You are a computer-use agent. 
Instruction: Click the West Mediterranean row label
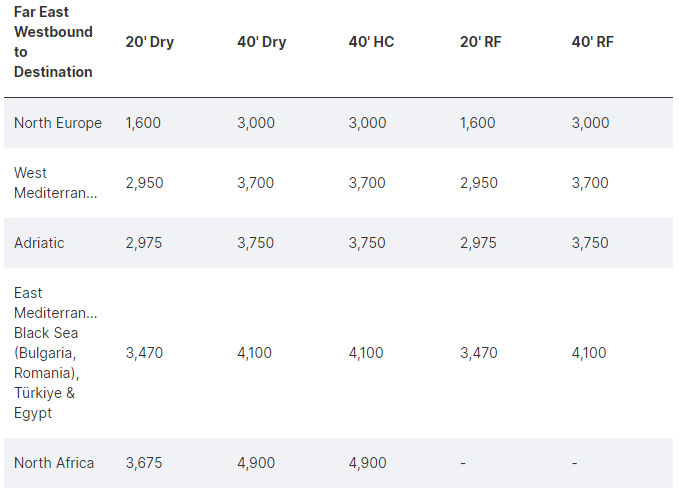[55, 183]
